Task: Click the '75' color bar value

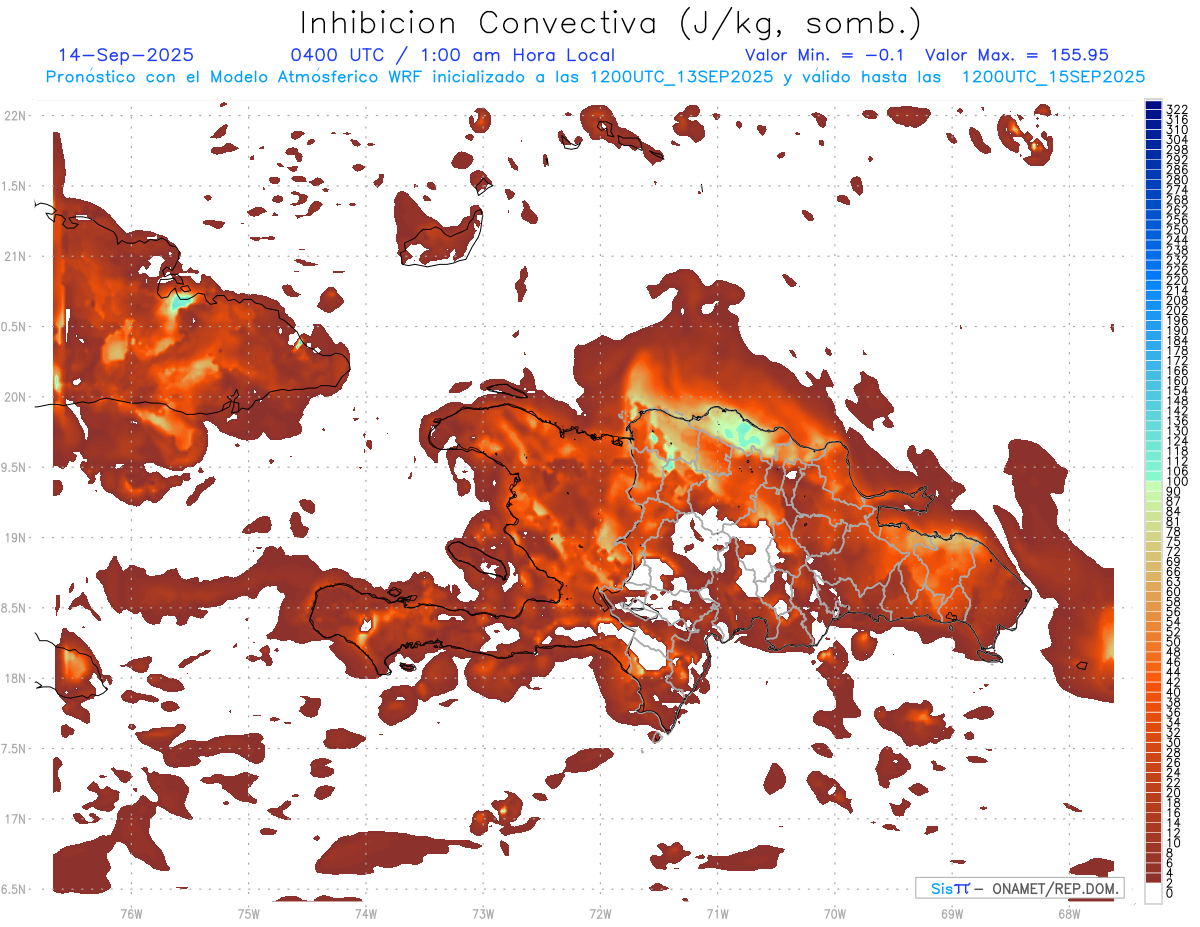Action: pyautogui.click(x=1174, y=541)
